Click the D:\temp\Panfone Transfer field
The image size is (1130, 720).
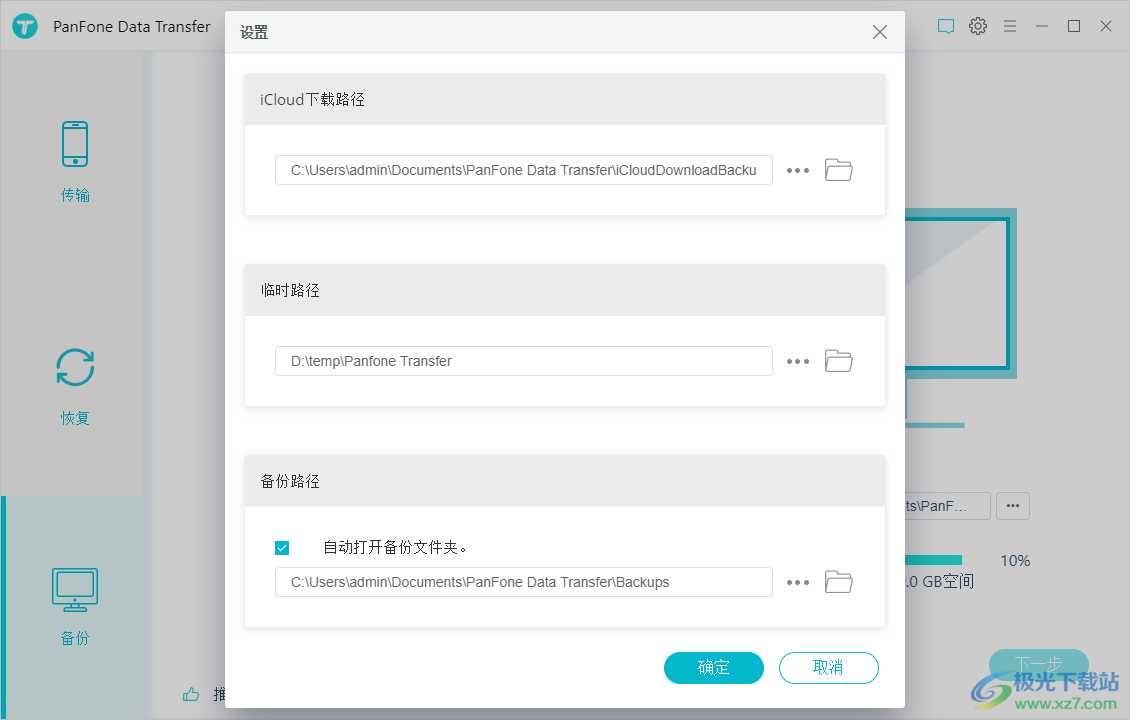[524, 361]
